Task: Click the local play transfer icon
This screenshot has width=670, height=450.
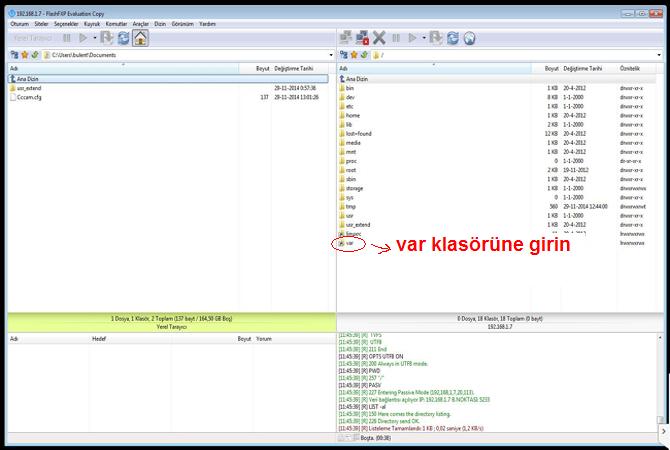Action: point(83,38)
